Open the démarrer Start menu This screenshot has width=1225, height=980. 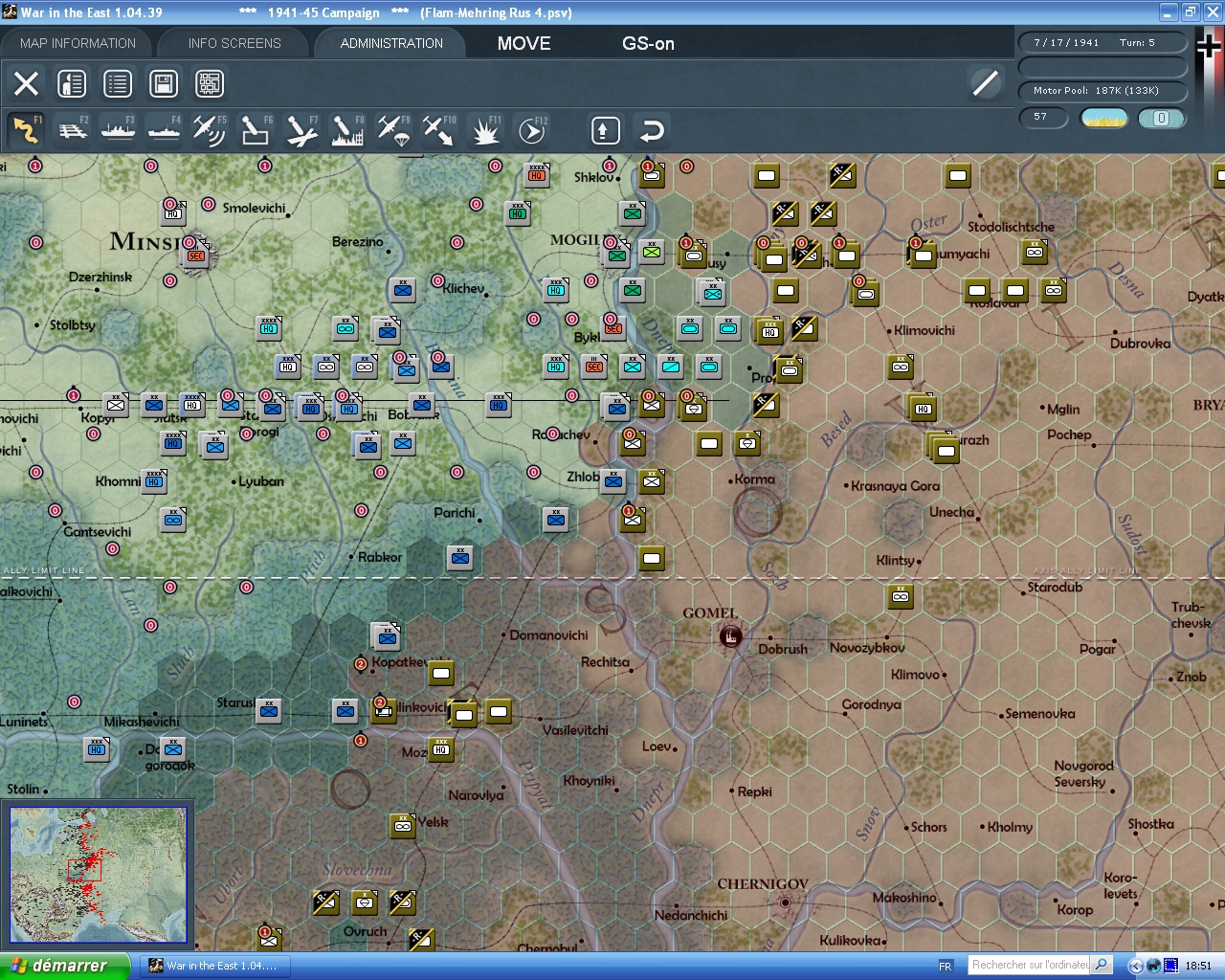click(x=64, y=966)
